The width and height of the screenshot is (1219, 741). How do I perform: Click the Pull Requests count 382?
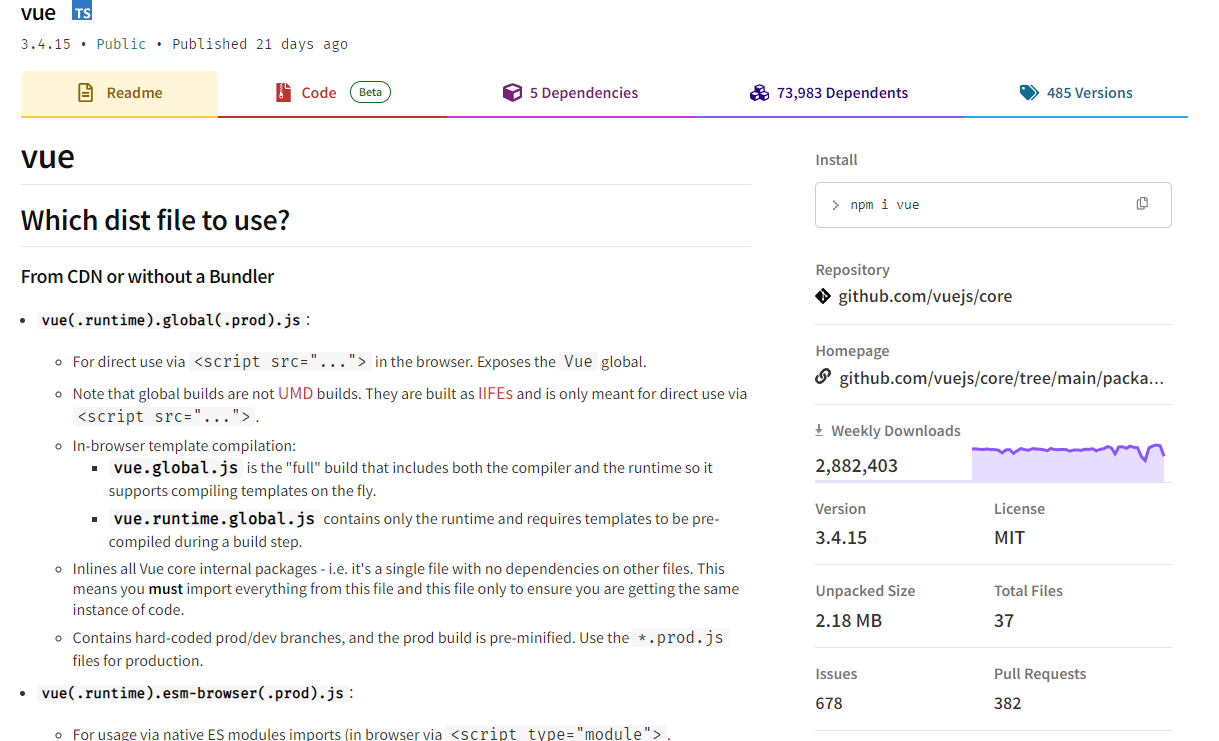[x=1008, y=704]
